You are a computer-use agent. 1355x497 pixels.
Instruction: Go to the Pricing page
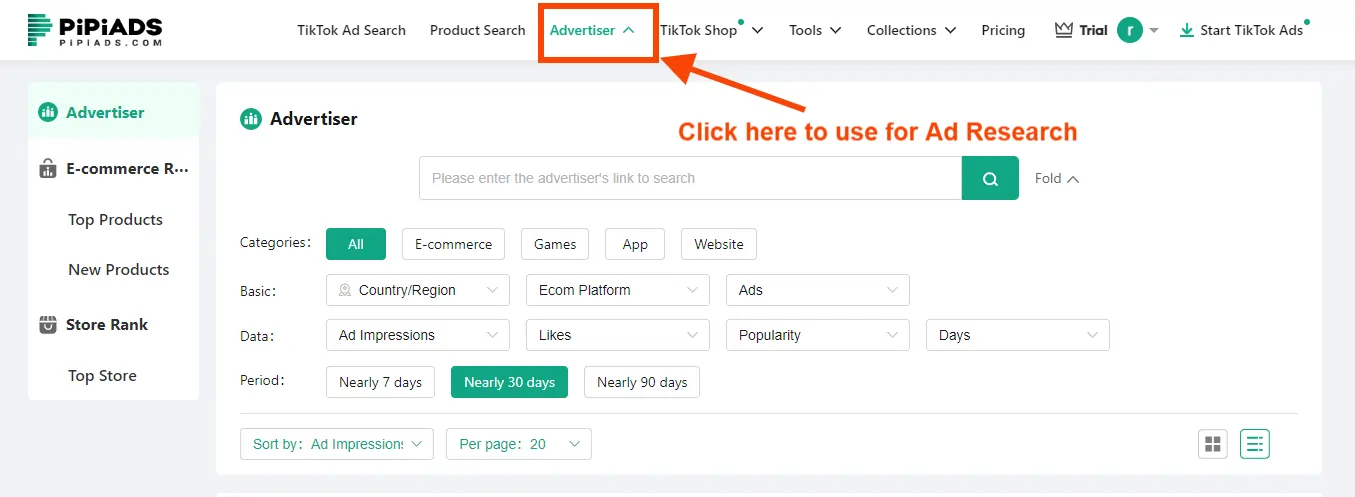click(1003, 30)
